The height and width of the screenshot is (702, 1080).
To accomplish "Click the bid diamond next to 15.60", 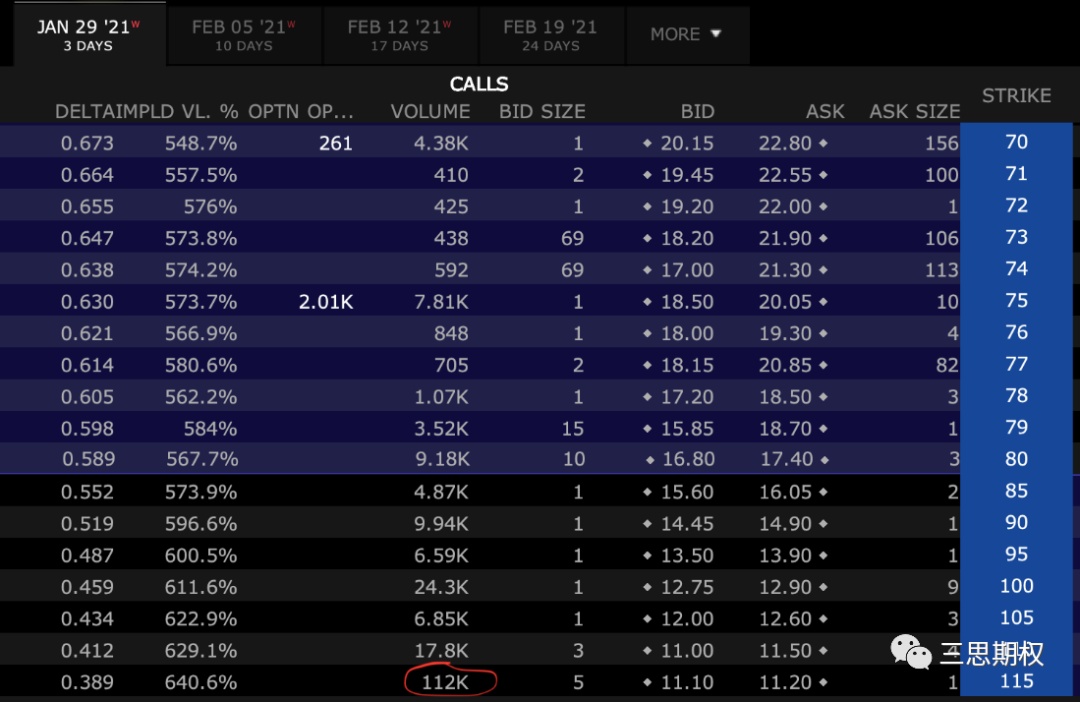I will coord(647,492).
